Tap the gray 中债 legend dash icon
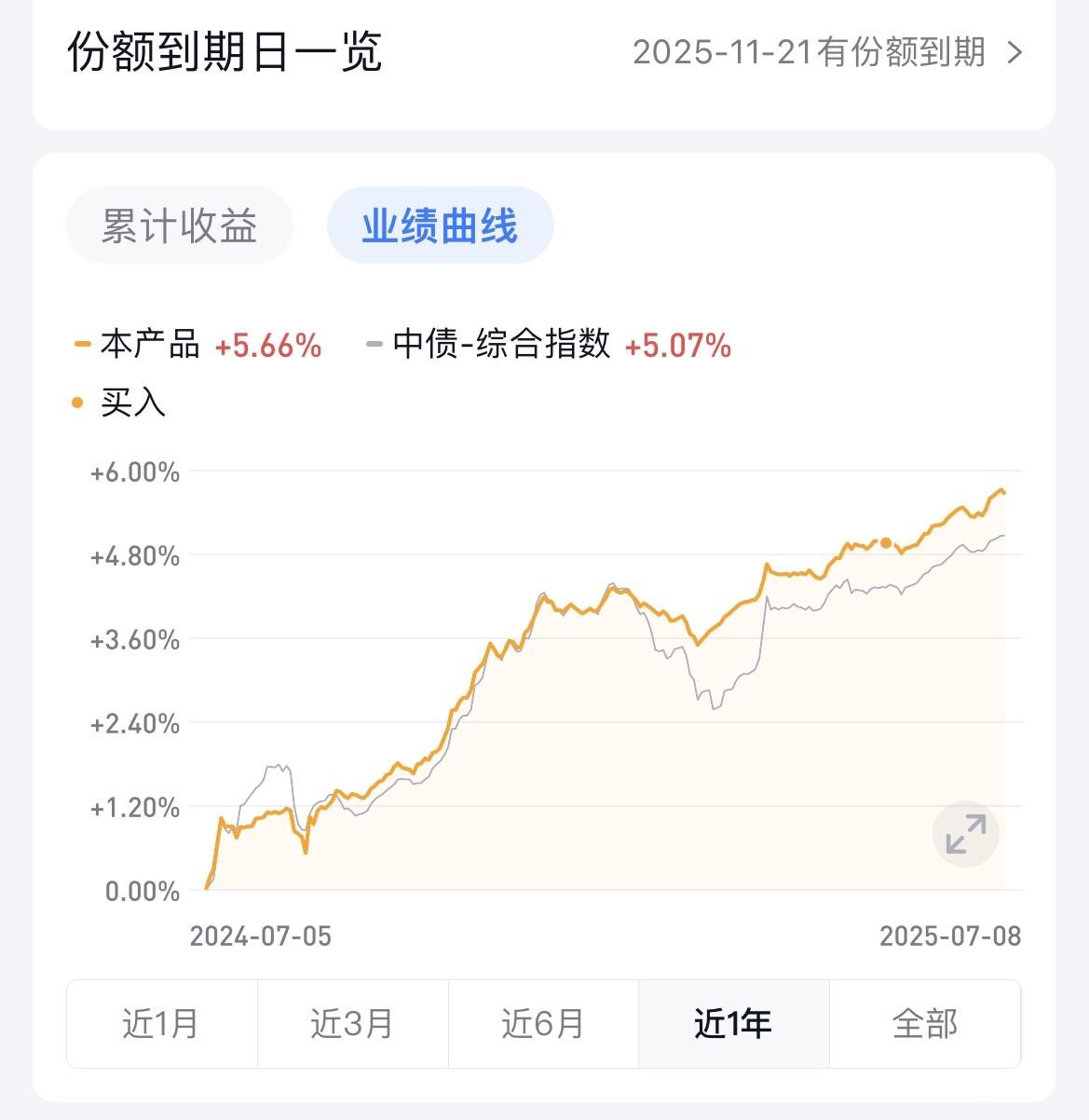 374,345
